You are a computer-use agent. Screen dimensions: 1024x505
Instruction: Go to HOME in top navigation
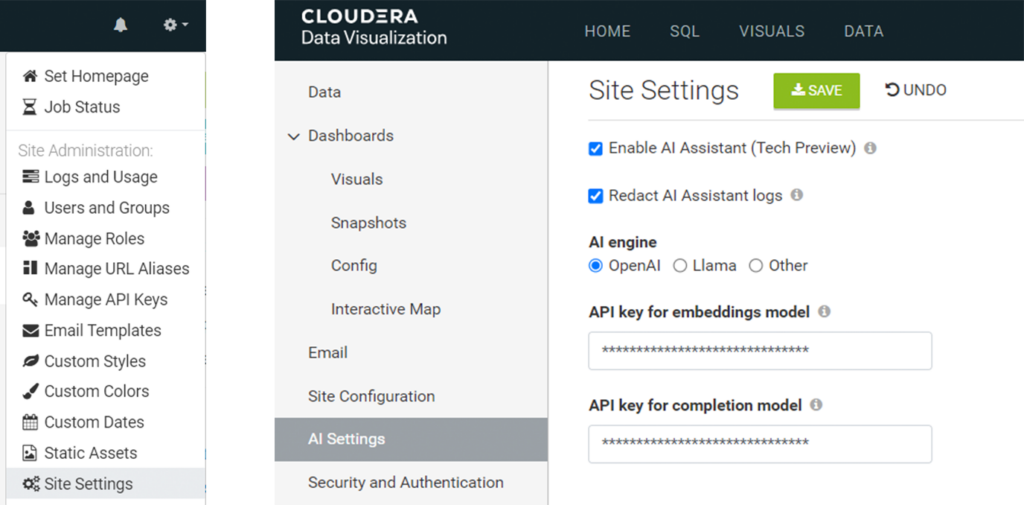607,31
